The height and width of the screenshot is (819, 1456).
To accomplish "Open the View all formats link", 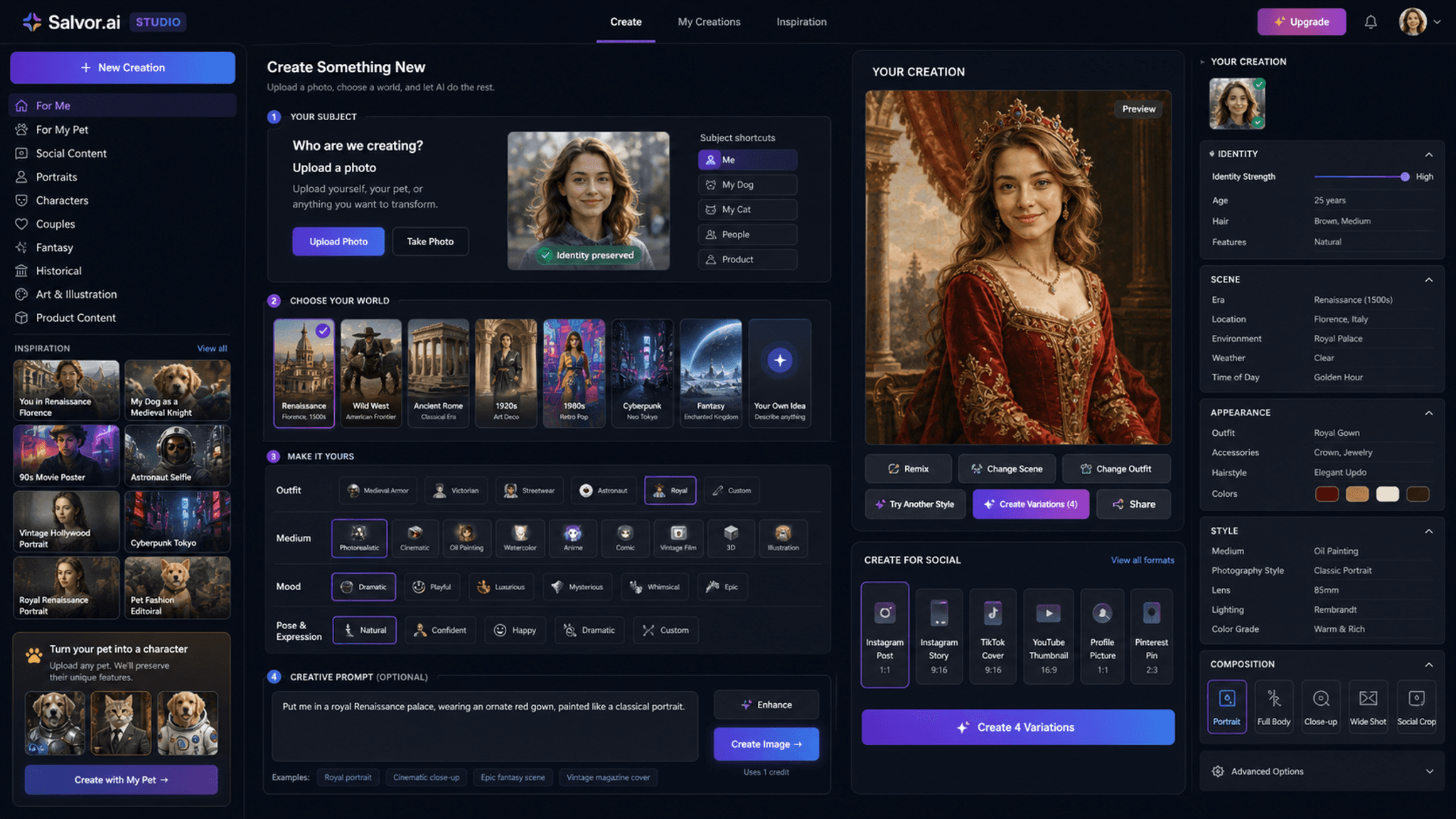I will pyautogui.click(x=1142, y=560).
